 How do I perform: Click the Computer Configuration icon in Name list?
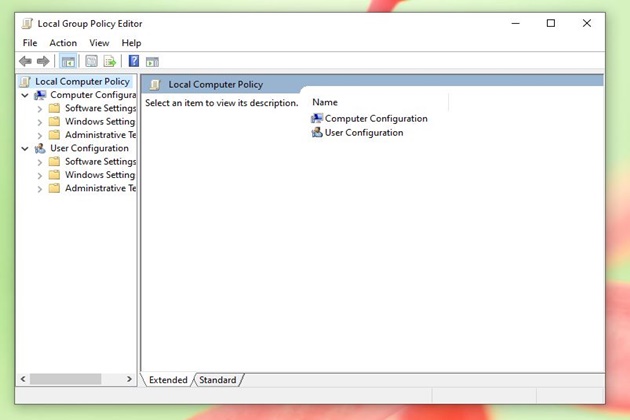317,118
